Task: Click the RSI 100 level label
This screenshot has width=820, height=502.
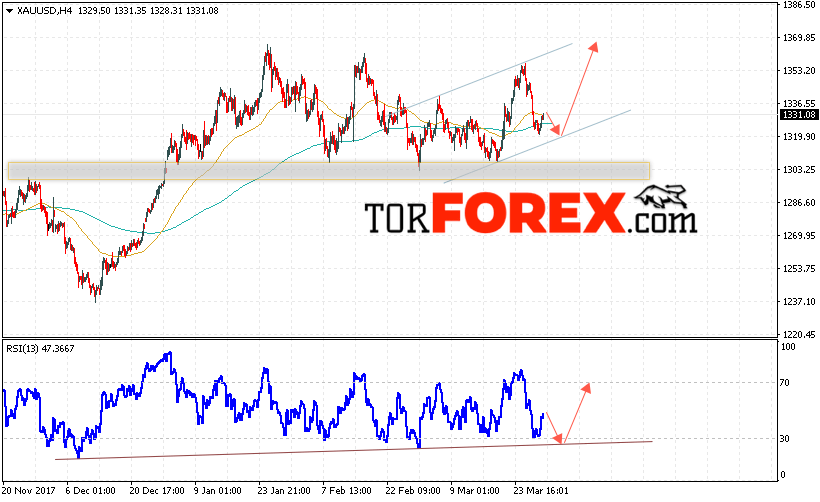Action: click(788, 347)
